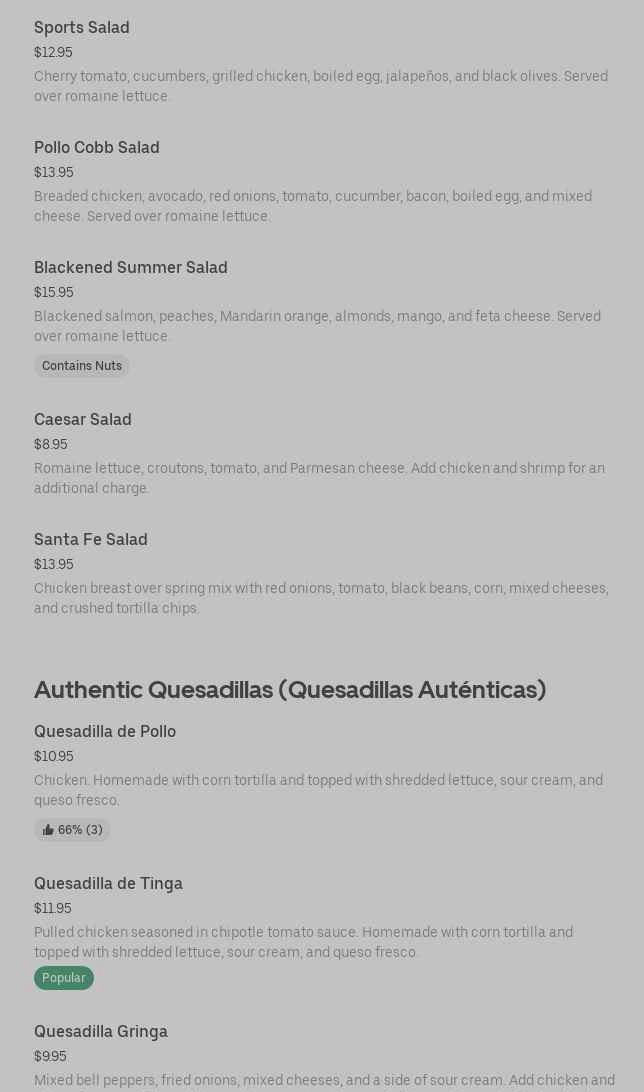Click the Caesar Salad description text
Screen dimensions: 644x1092
pyautogui.click(x=319, y=478)
